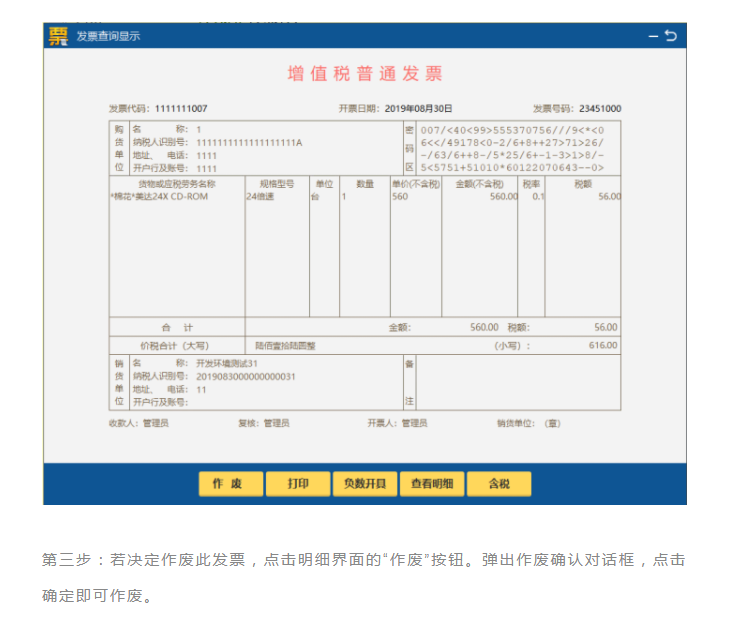
Task: Click the 单价 cell showing 560
Action: point(401,197)
